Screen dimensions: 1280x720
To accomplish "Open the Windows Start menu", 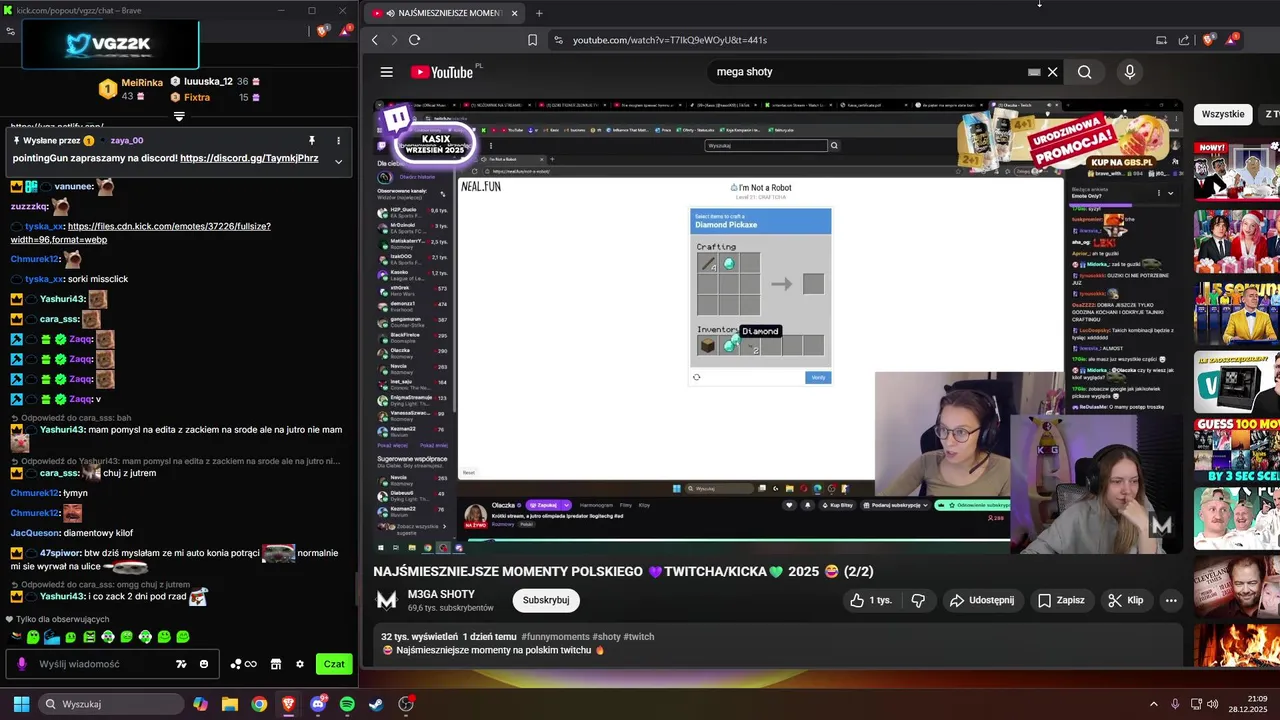I will coord(21,704).
